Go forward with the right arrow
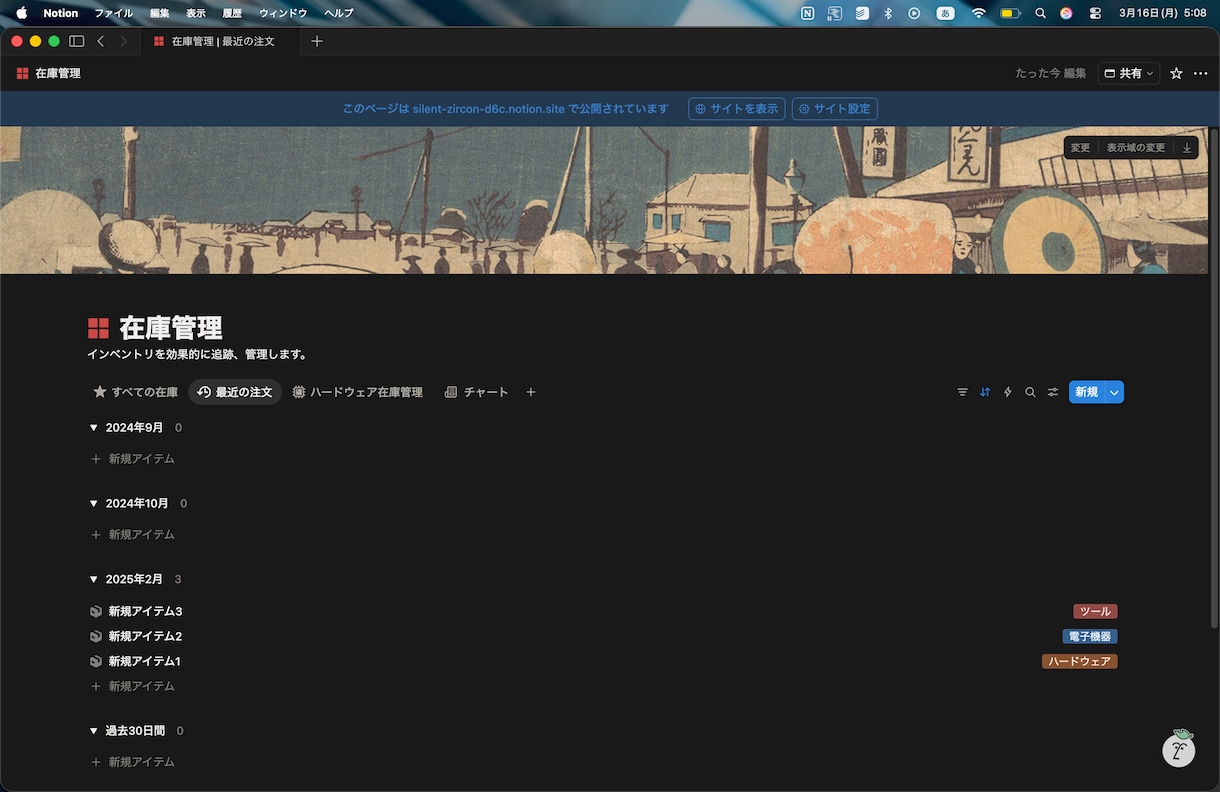1220x792 pixels. (x=123, y=41)
